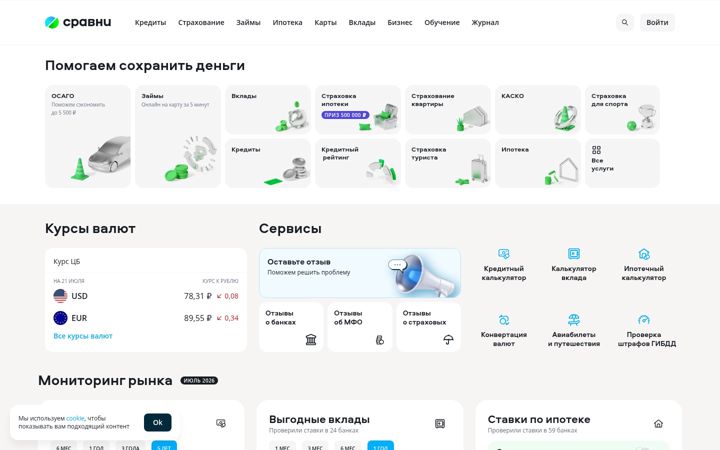
Task: Open the Карты menu
Action: tap(326, 22)
